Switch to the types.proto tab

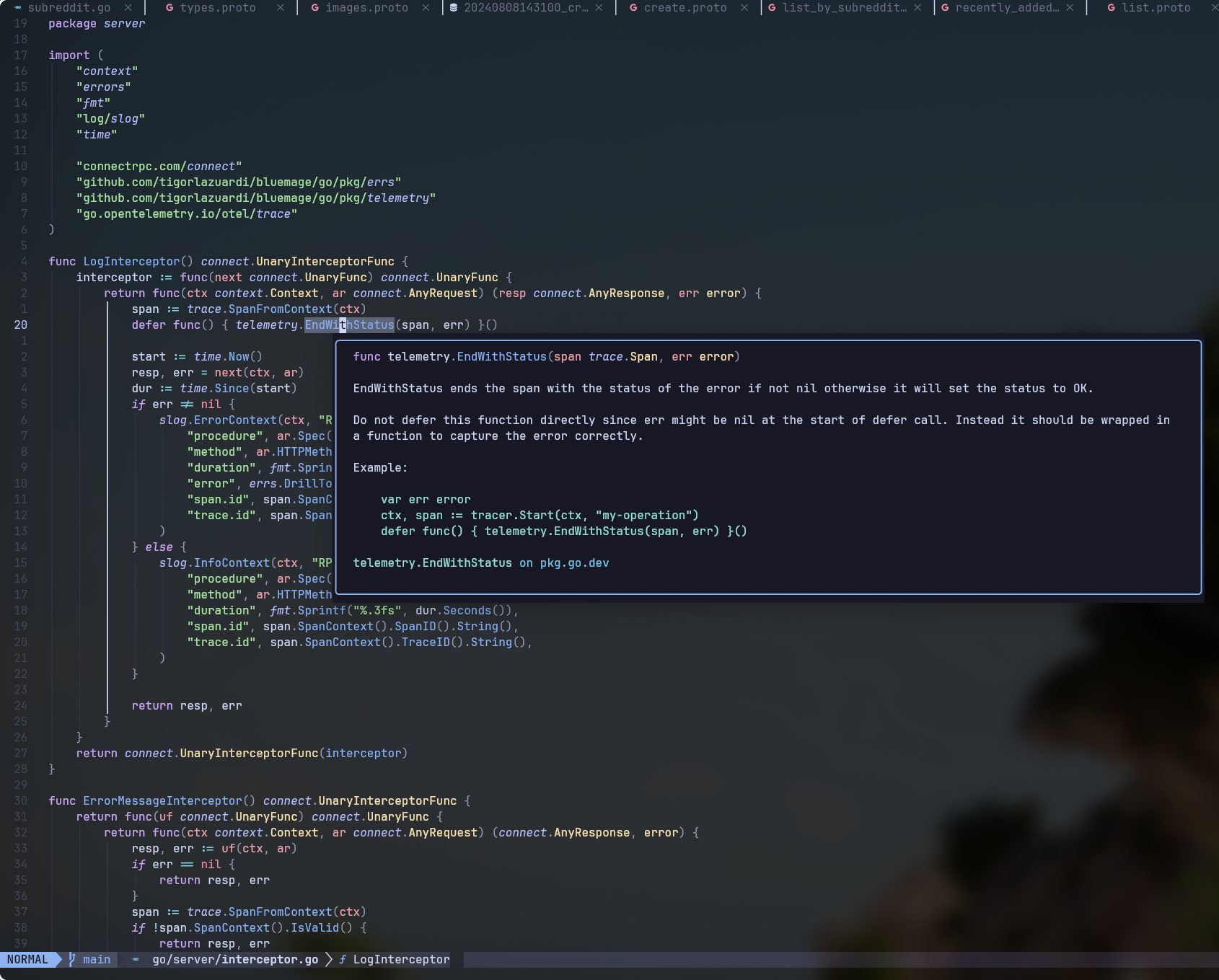(x=218, y=7)
